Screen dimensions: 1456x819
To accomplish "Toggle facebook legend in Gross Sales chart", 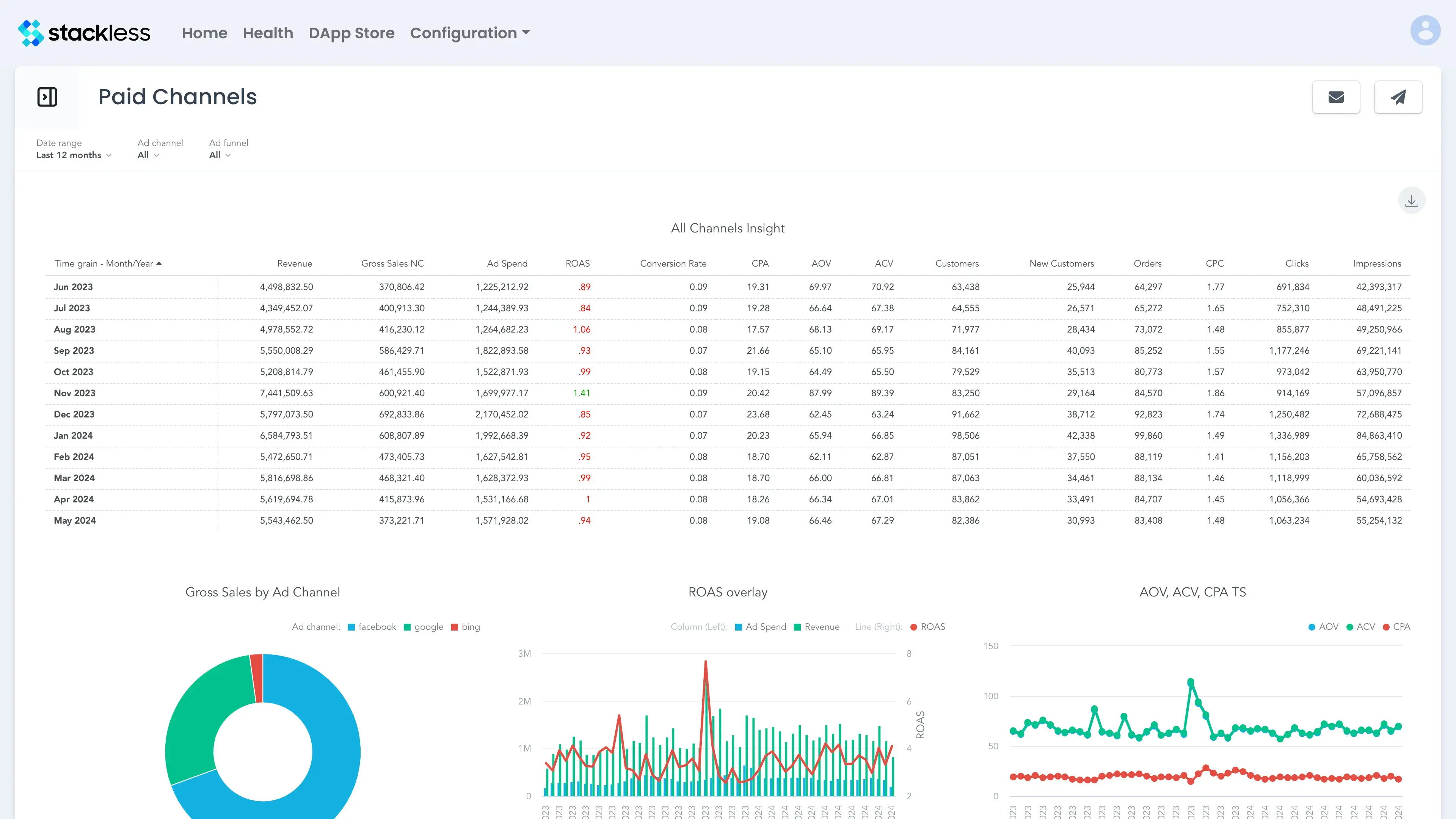I will point(372,627).
